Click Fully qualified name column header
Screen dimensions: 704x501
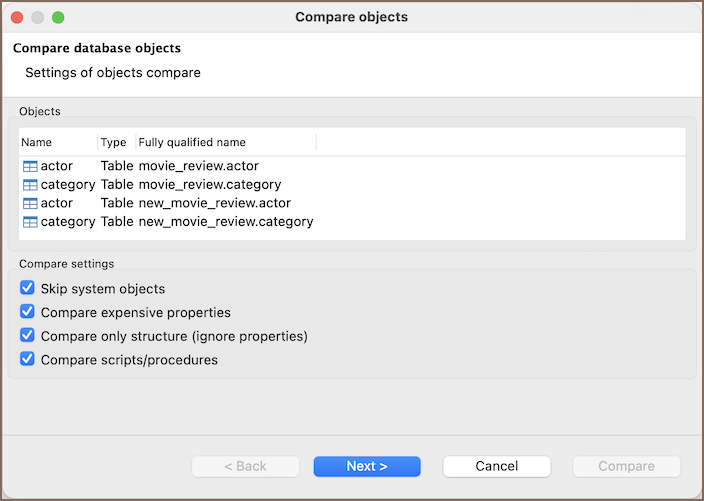[x=192, y=142]
